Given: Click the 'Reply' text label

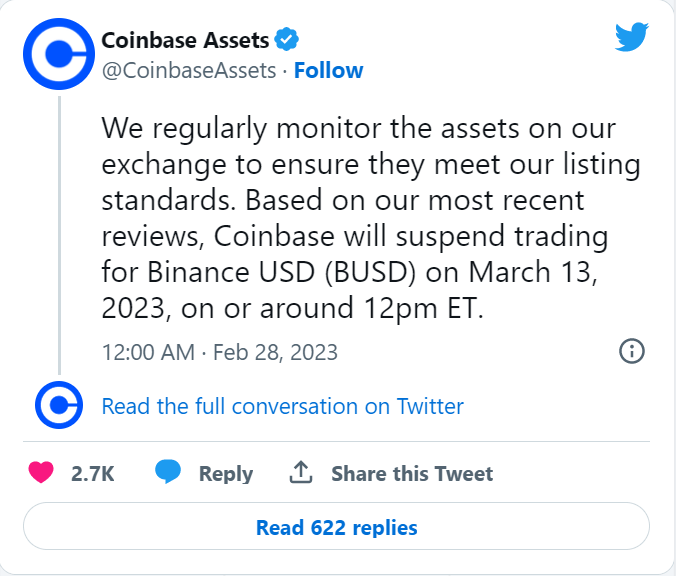Looking at the screenshot, I should (226, 473).
